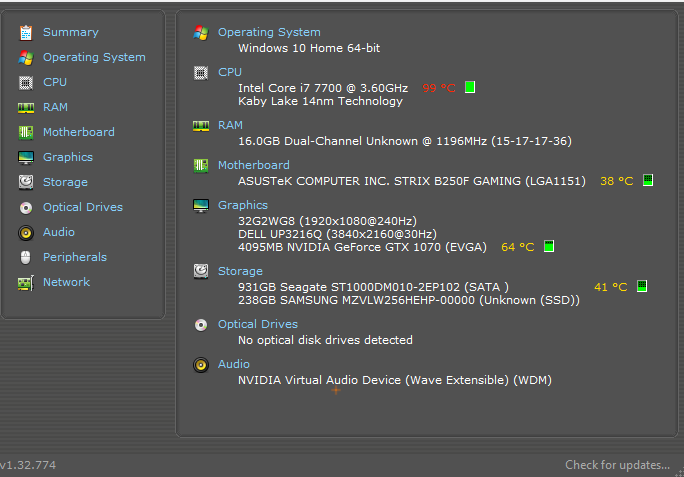The height and width of the screenshot is (477, 684).
Task: Click the DELL UP3216Q monitor entry
Action: 337,234
